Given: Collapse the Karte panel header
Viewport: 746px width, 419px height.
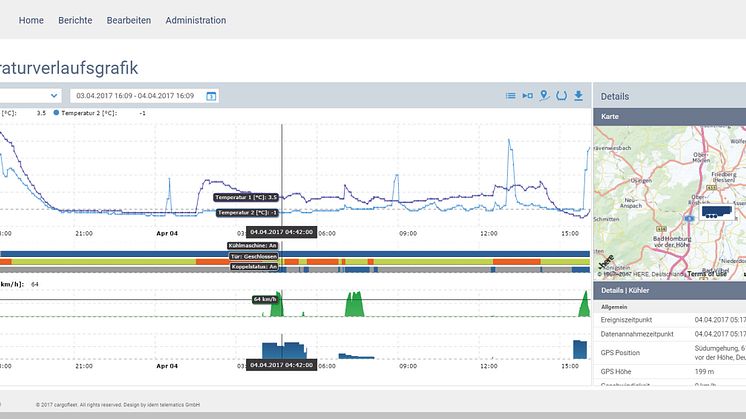Looking at the screenshot, I should tap(669, 118).
